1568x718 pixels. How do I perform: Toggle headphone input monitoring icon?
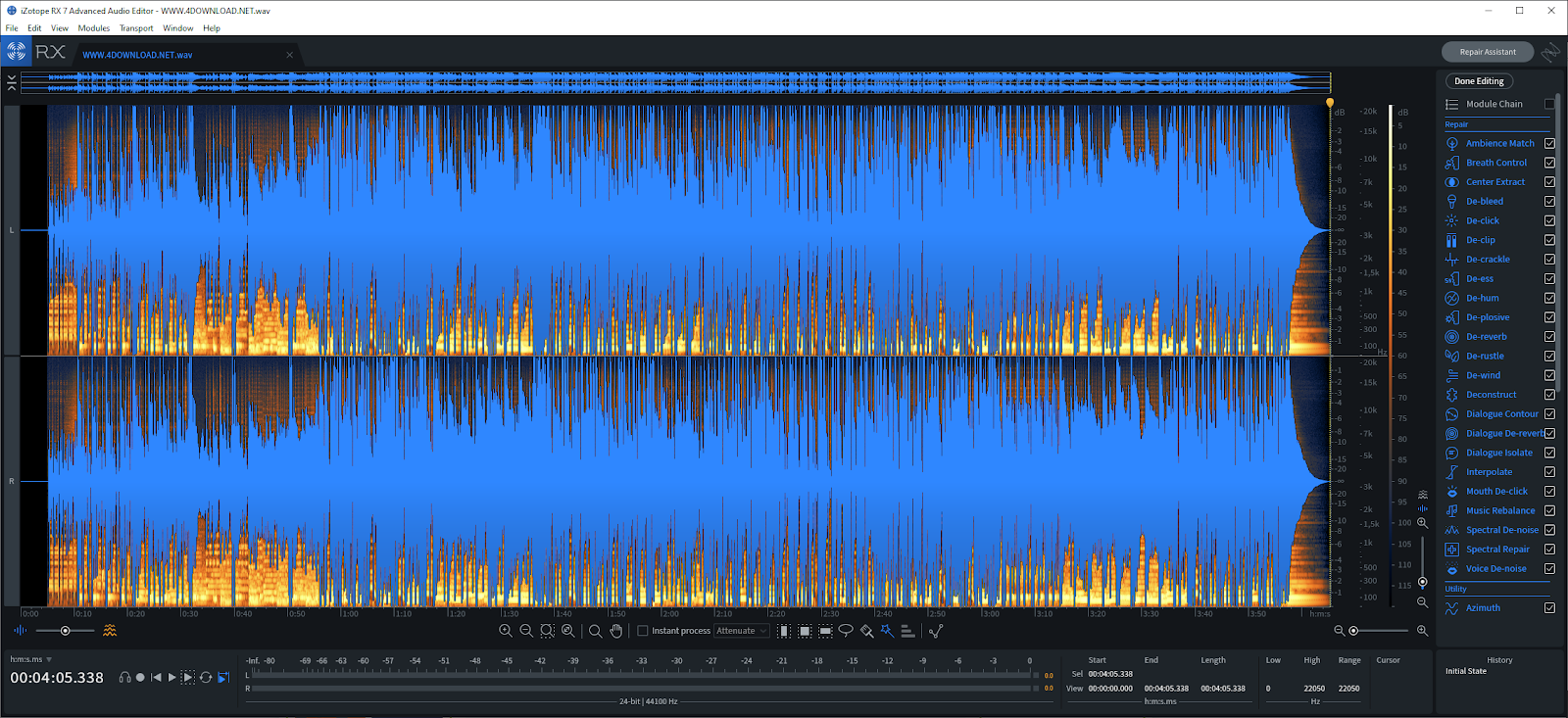(124, 677)
